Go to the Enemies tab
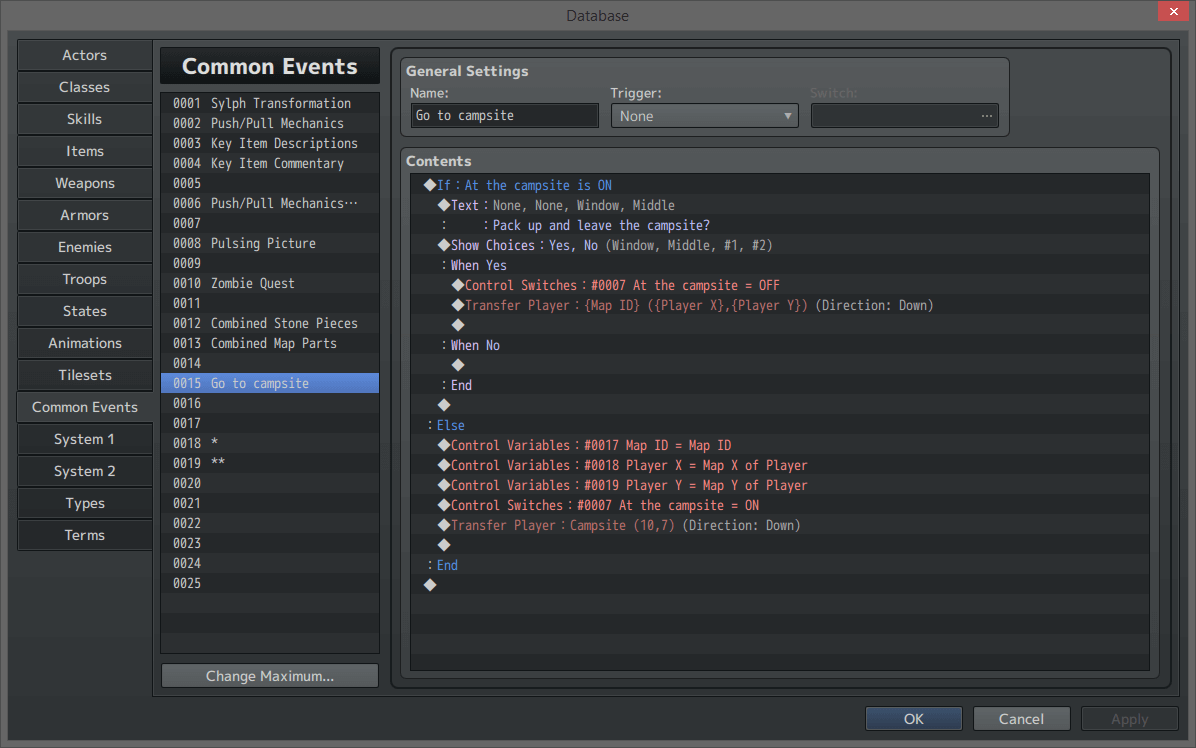 (85, 247)
